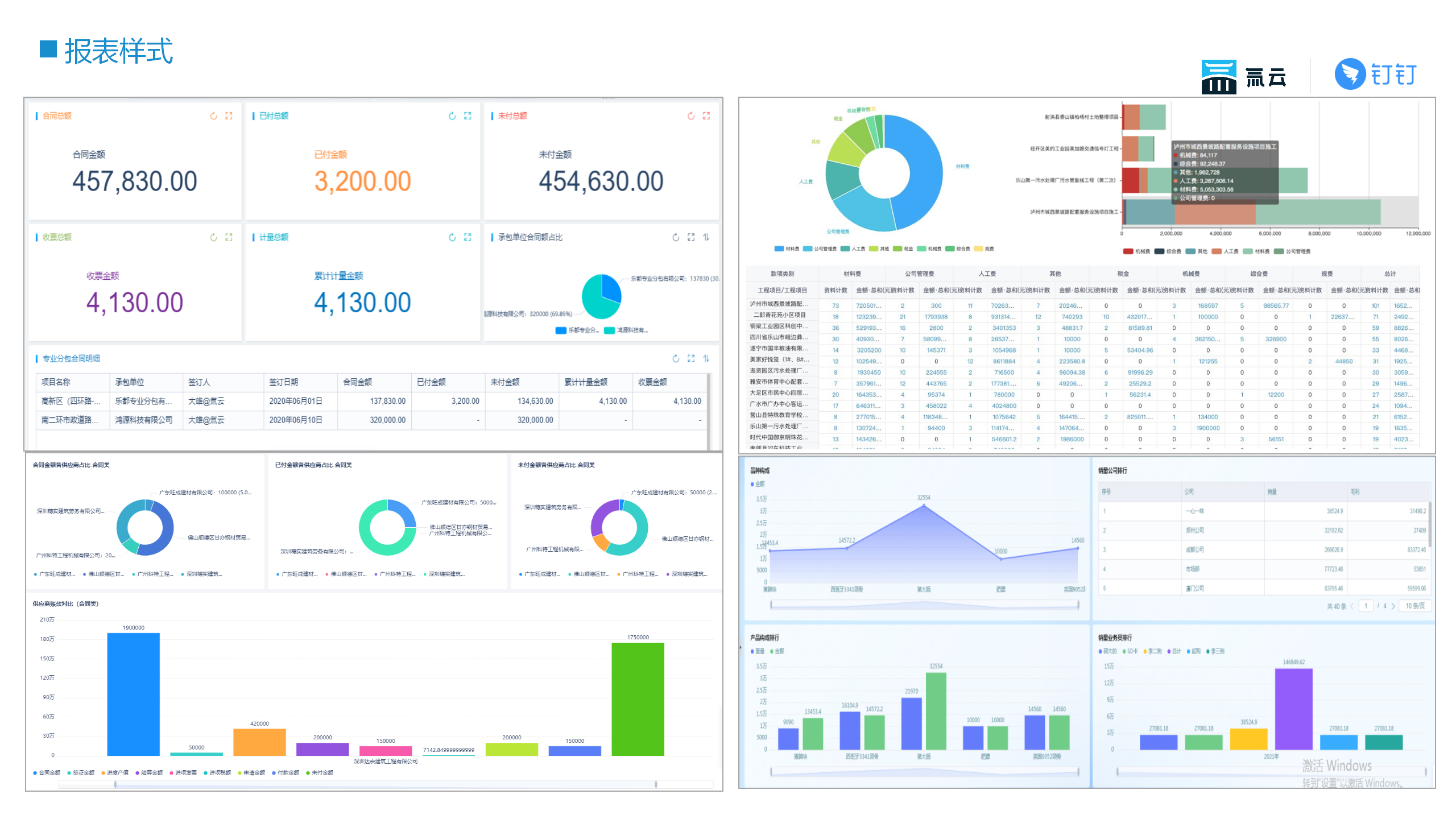Screen dimensions: 1456x819
Task: Click 乐都专业分 legend in pie chart
Action: [x=577, y=330]
